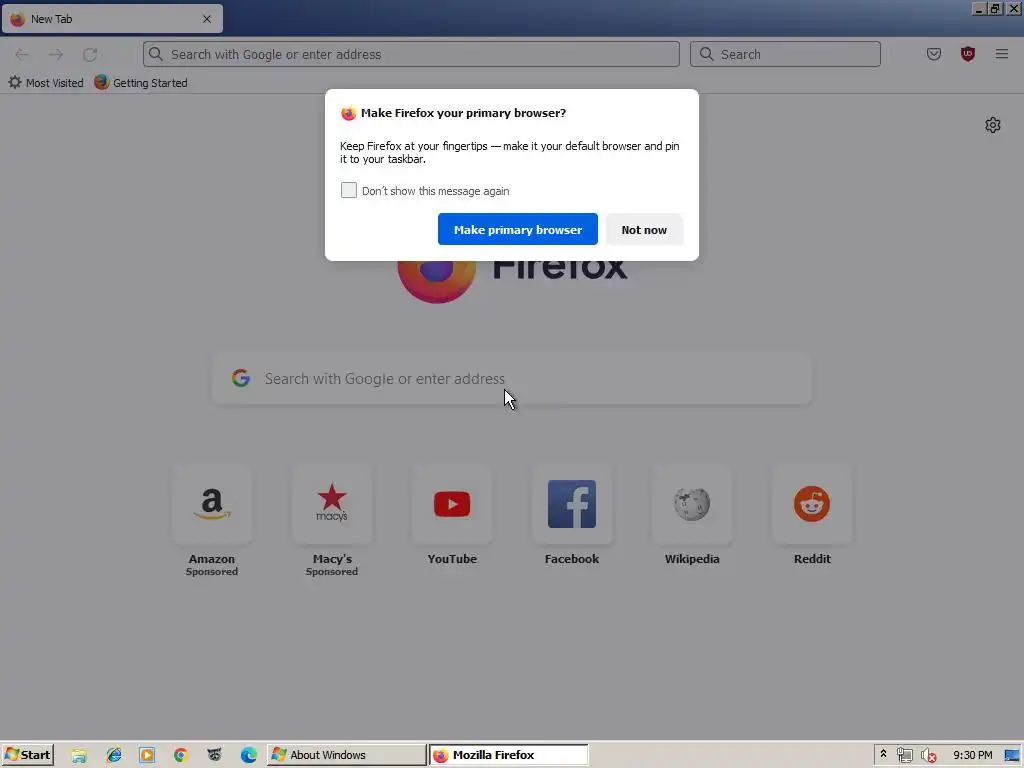Close the New Tab tab
The image size is (1024, 768).
[206, 19]
